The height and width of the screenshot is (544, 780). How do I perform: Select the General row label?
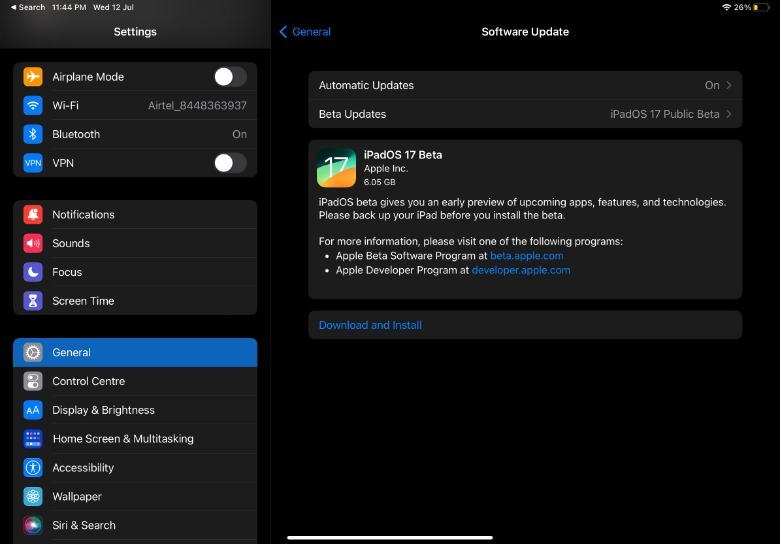click(71, 352)
